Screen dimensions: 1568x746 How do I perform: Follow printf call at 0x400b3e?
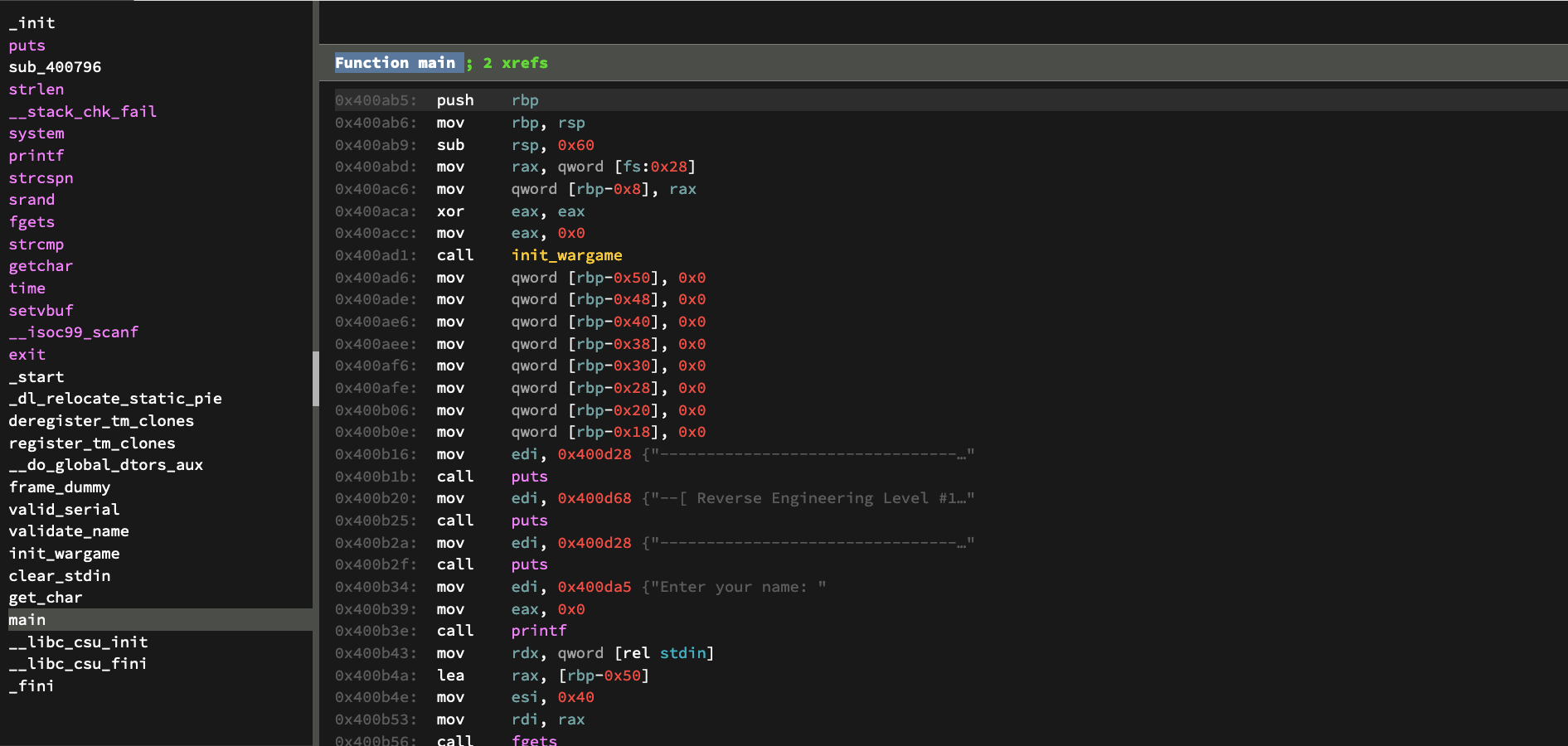pyautogui.click(x=539, y=631)
